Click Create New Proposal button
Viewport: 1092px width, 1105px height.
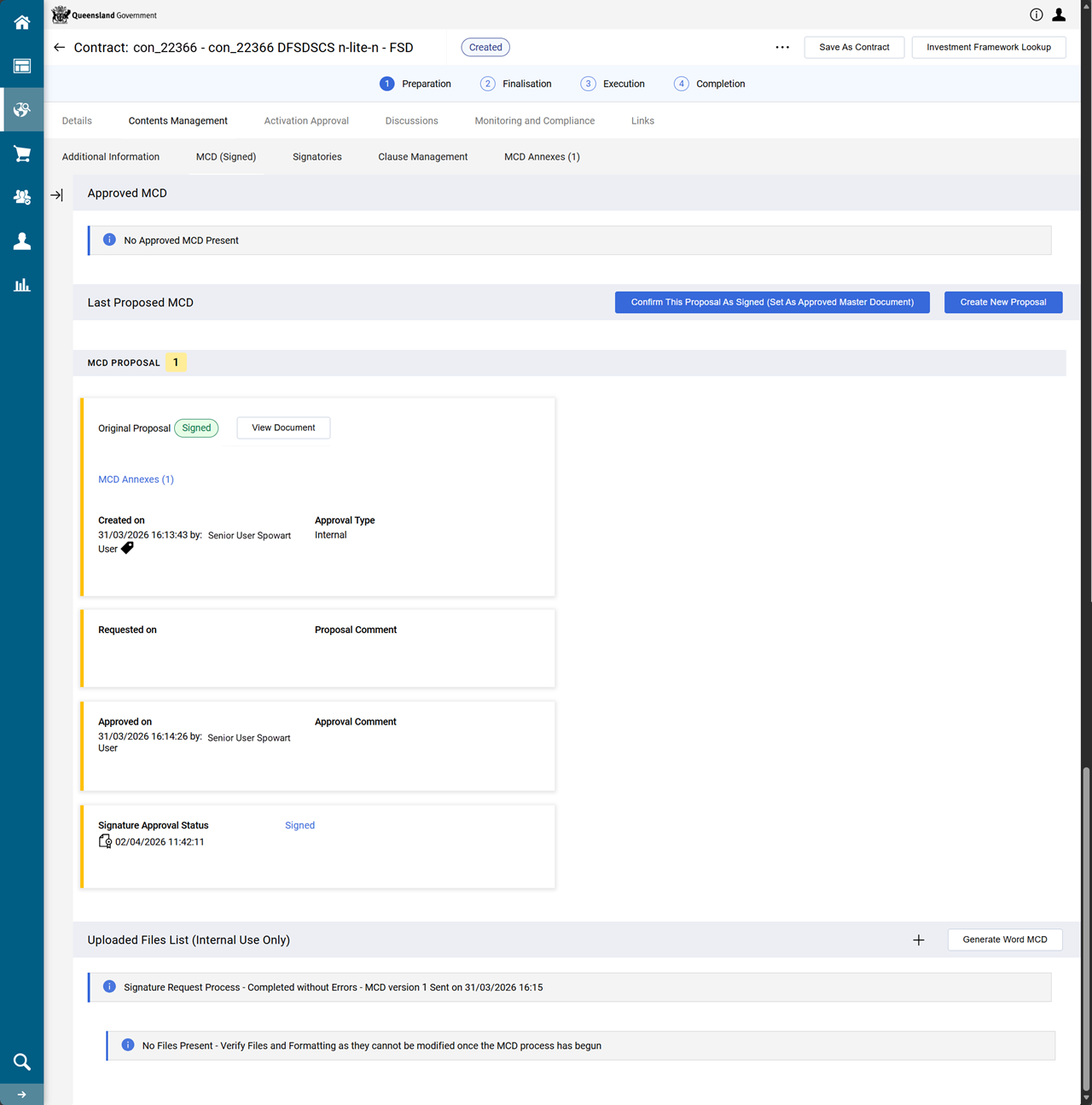pyautogui.click(x=1002, y=302)
